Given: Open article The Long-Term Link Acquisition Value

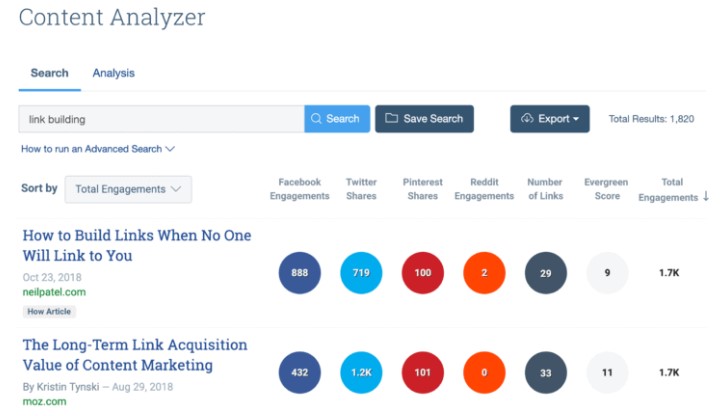Looking at the screenshot, I should [135, 355].
